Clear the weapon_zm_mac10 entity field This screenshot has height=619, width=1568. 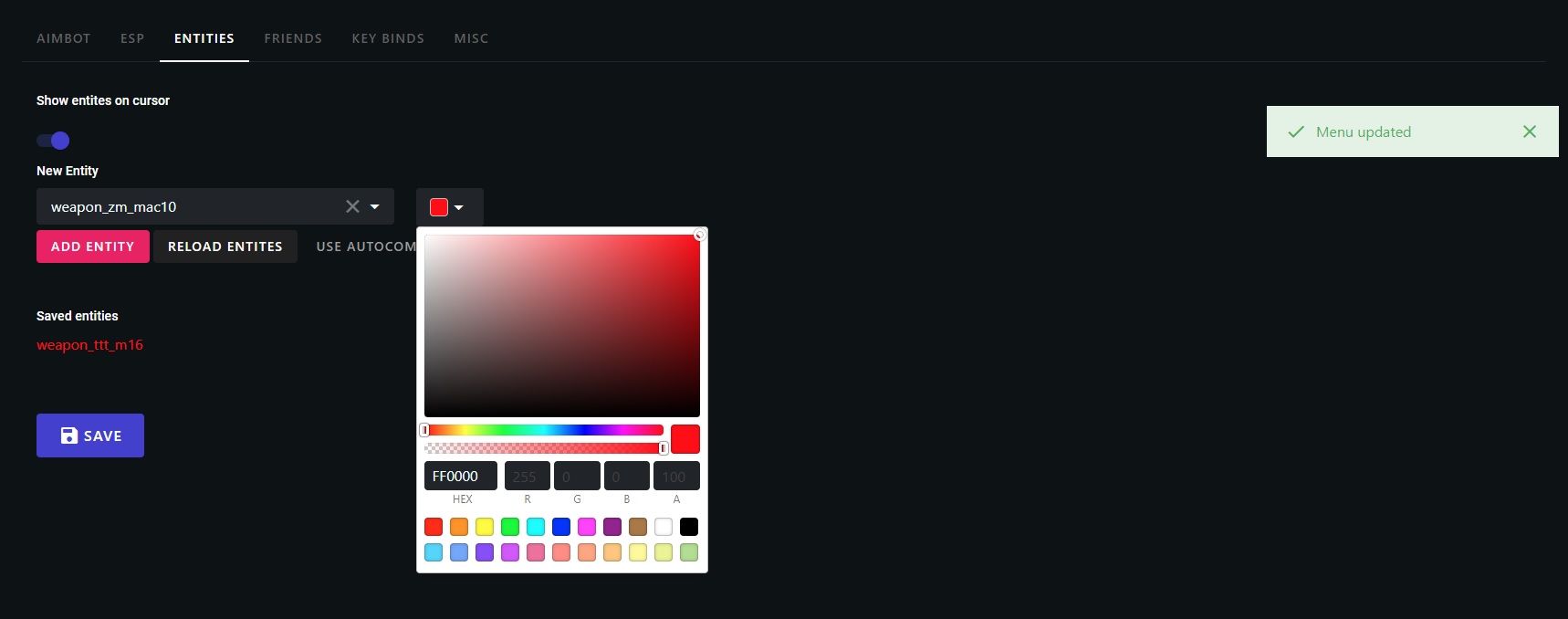click(x=352, y=206)
